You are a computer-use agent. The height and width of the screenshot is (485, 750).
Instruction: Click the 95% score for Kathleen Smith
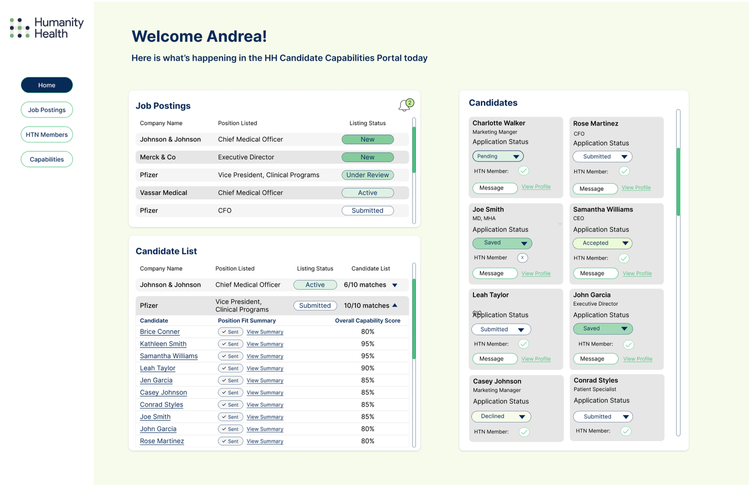pyautogui.click(x=367, y=344)
